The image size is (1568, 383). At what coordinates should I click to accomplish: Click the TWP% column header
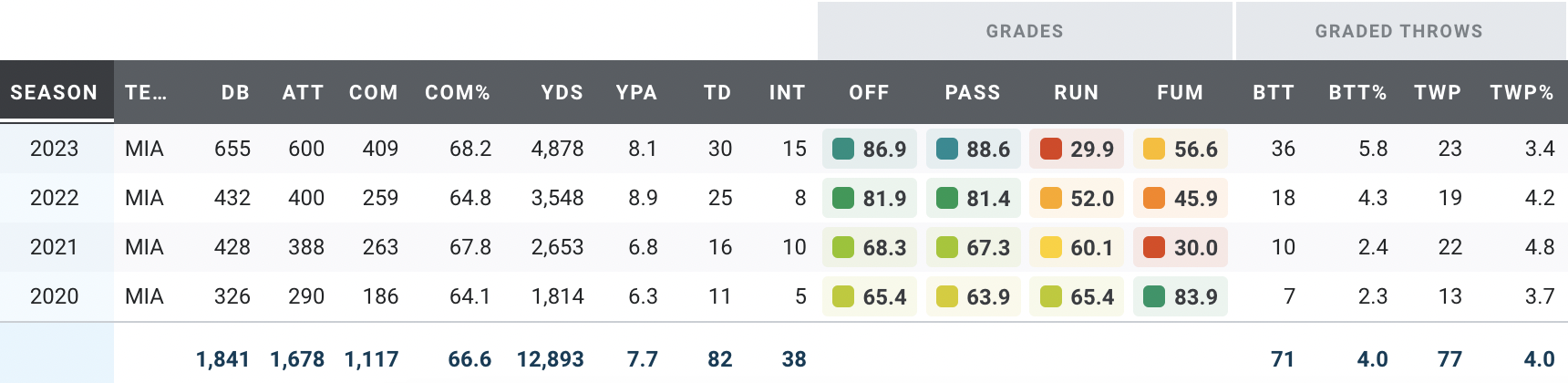click(1522, 92)
